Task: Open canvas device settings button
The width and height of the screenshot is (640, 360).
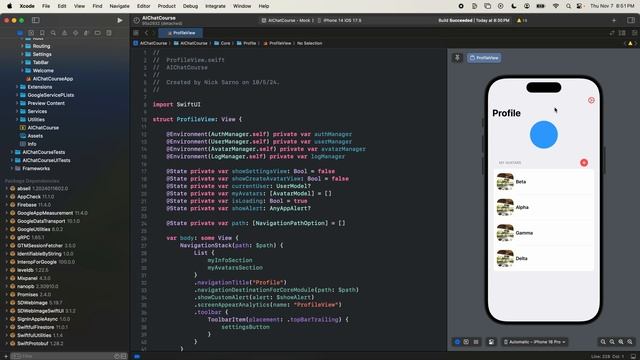Action: click(x=491, y=342)
